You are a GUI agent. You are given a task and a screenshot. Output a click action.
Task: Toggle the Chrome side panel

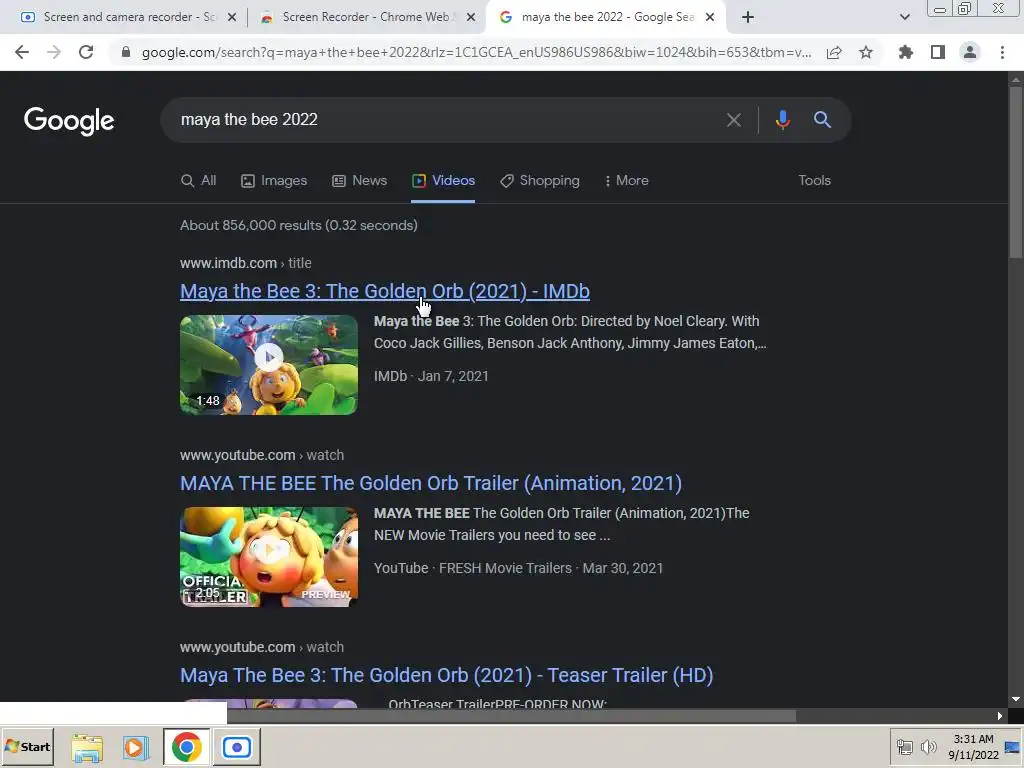click(x=938, y=52)
